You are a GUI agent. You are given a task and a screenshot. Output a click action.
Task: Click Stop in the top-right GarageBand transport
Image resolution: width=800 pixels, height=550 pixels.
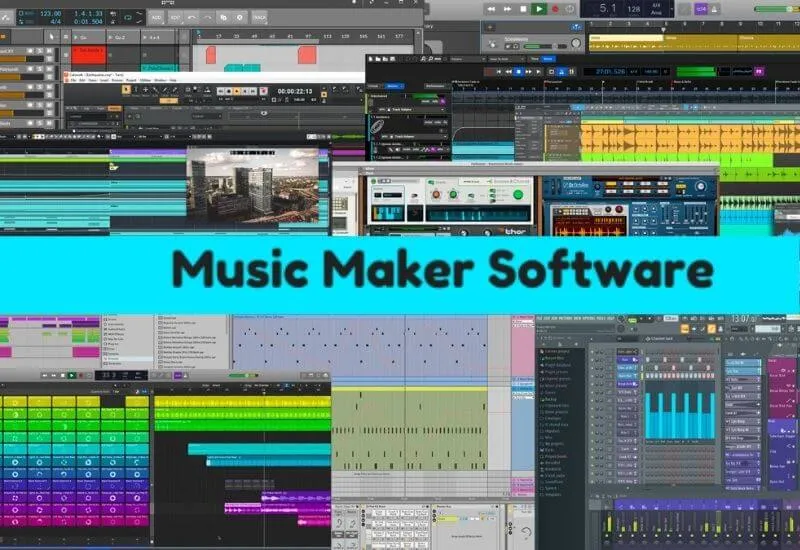[523, 9]
